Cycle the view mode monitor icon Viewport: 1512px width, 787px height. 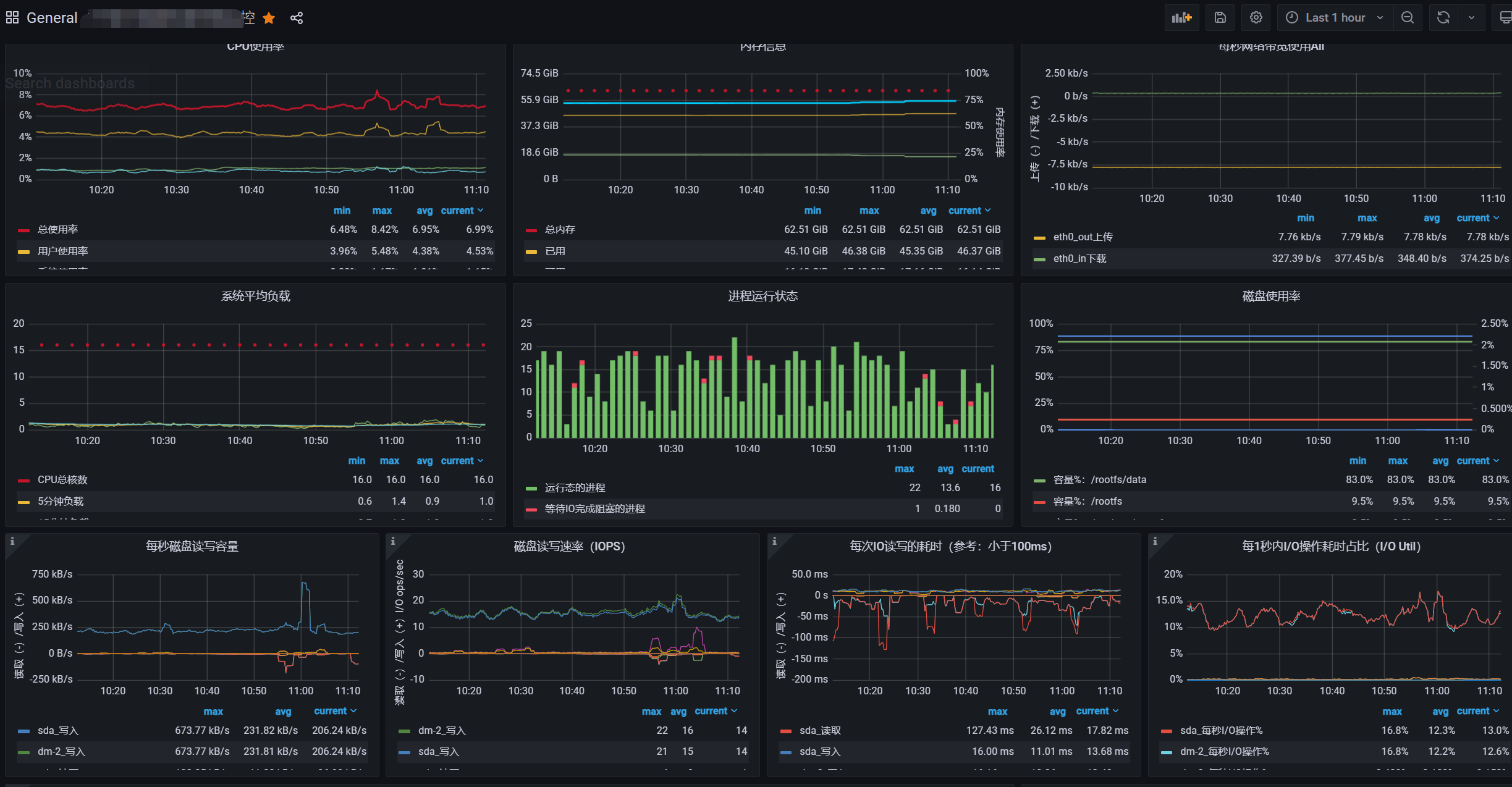pos(1503,17)
